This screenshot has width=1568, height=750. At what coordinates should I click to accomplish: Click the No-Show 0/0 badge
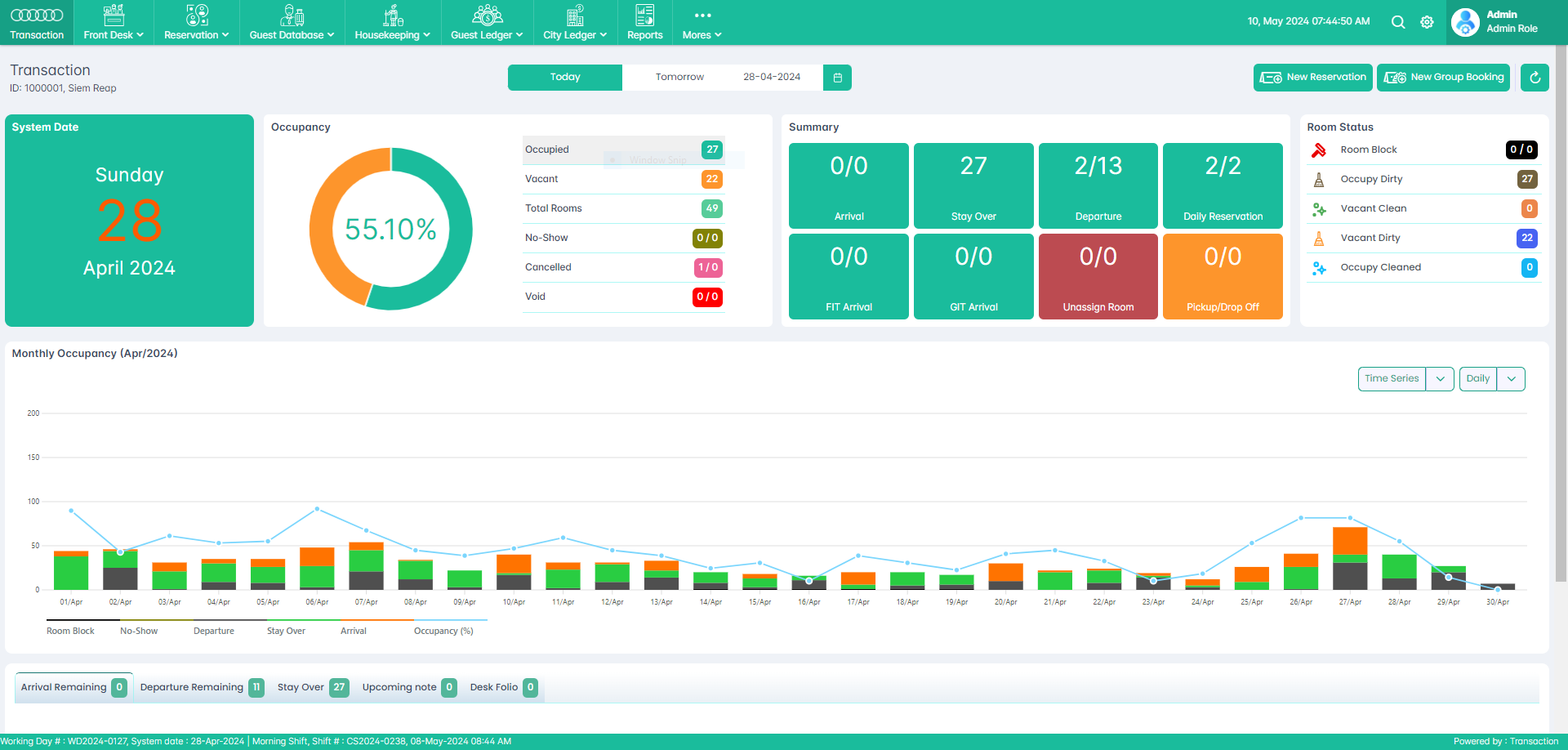click(x=707, y=238)
